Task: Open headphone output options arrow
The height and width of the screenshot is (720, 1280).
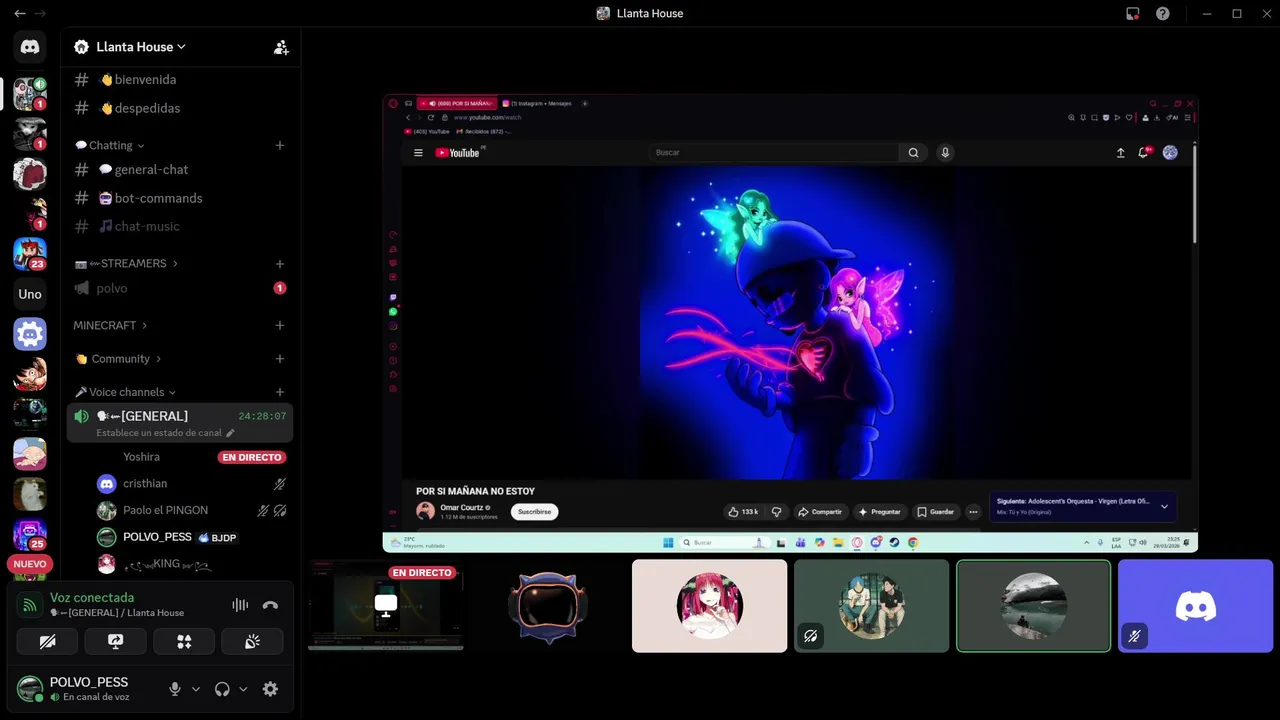Action: tap(243, 689)
